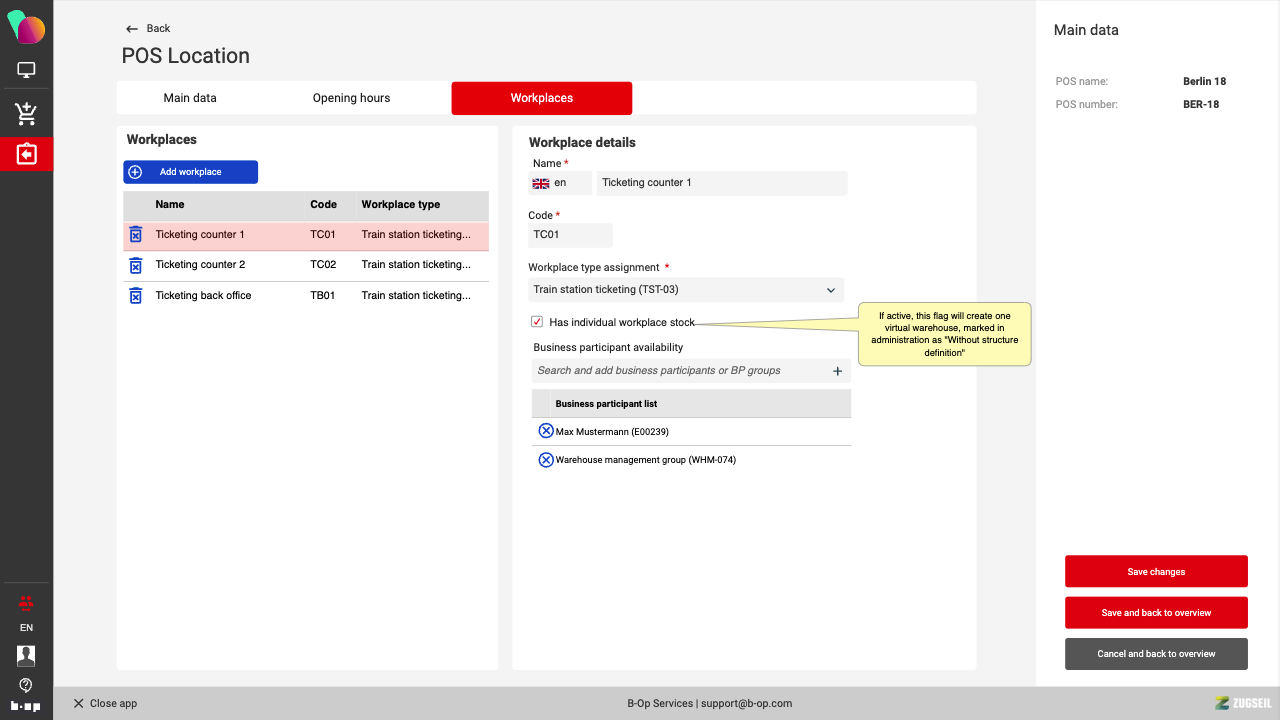Switch to the Main data tab
The width and height of the screenshot is (1280, 720).
[x=190, y=98]
